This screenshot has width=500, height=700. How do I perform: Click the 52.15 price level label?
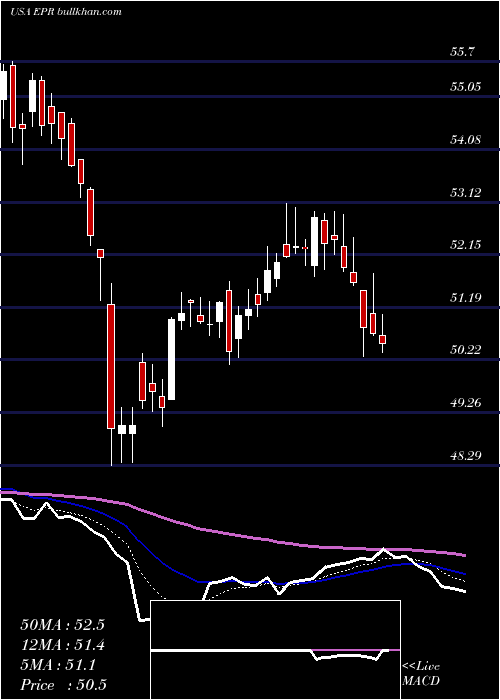(x=466, y=245)
